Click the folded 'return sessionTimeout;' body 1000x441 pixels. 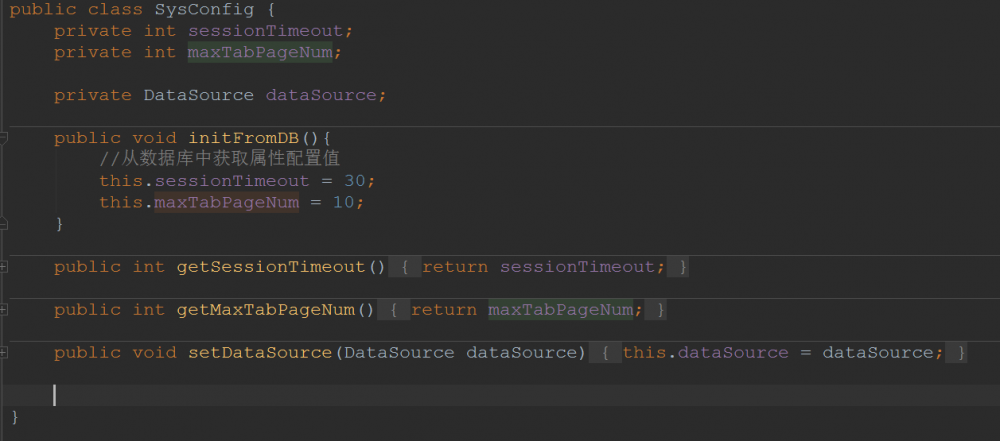tap(542, 267)
